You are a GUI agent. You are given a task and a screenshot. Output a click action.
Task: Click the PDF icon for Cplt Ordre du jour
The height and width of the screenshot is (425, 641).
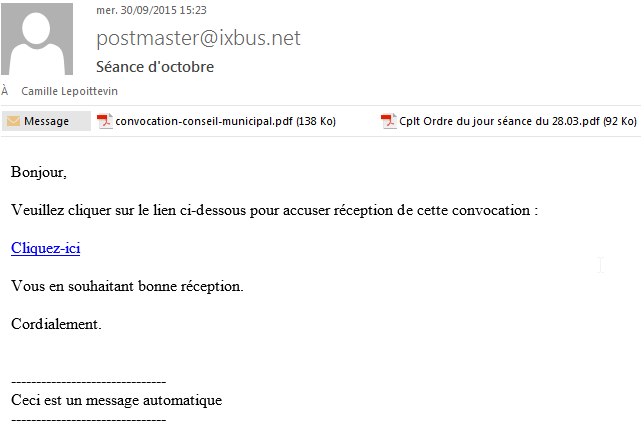[388, 121]
